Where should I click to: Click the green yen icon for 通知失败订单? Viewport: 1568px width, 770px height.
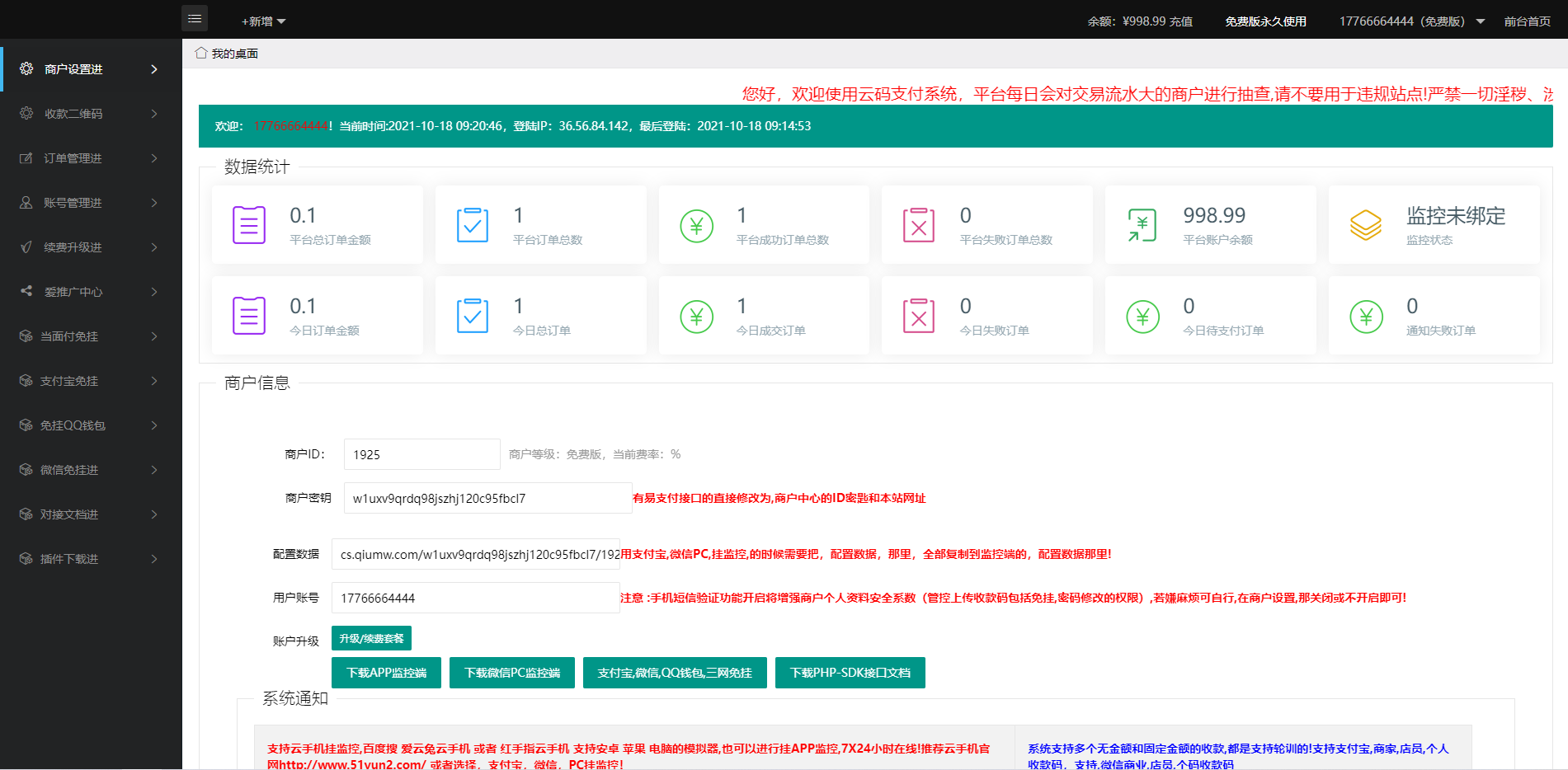pos(1366,316)
